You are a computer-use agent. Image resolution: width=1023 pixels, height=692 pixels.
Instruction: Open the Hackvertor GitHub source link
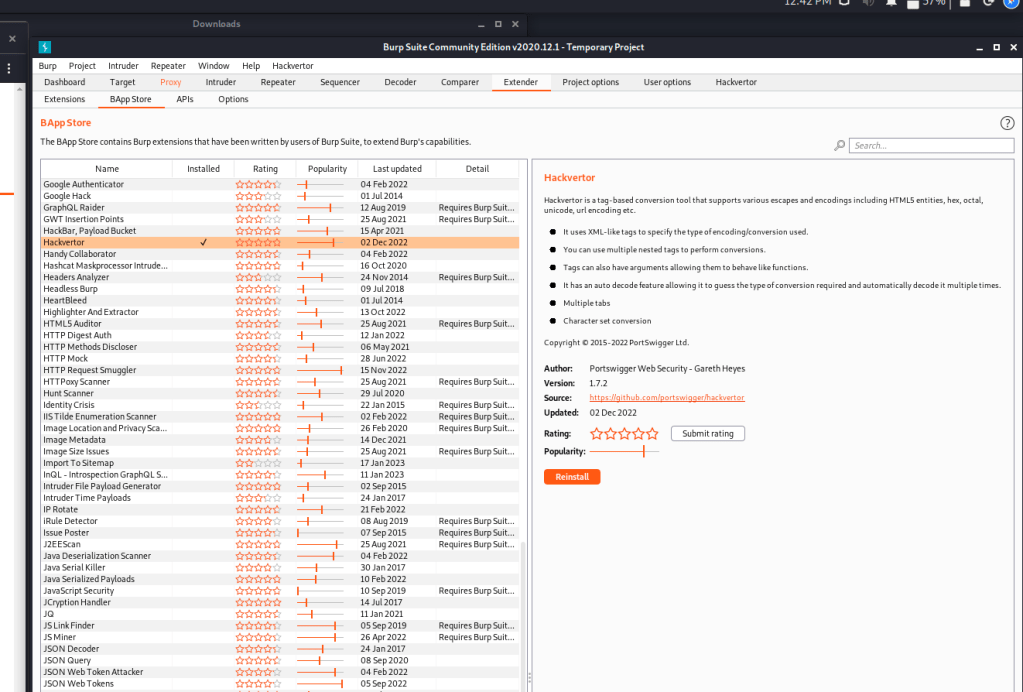pos(667,397)
